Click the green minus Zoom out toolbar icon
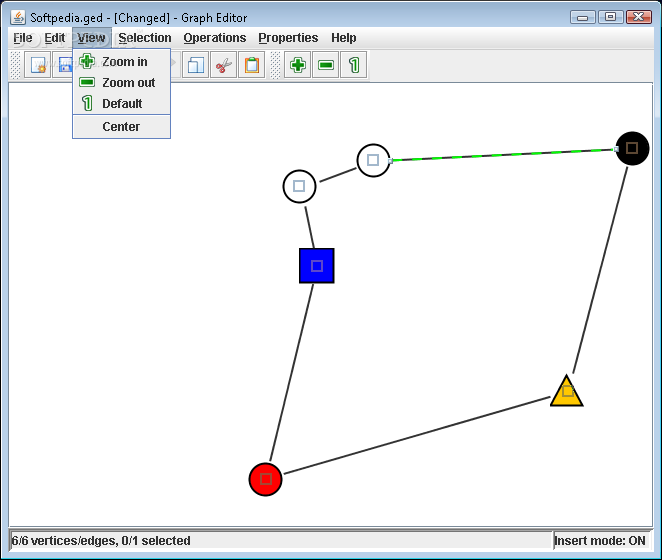Image resolution: width=662 pixels, height=560 pixels. click(x=326, y=65)
